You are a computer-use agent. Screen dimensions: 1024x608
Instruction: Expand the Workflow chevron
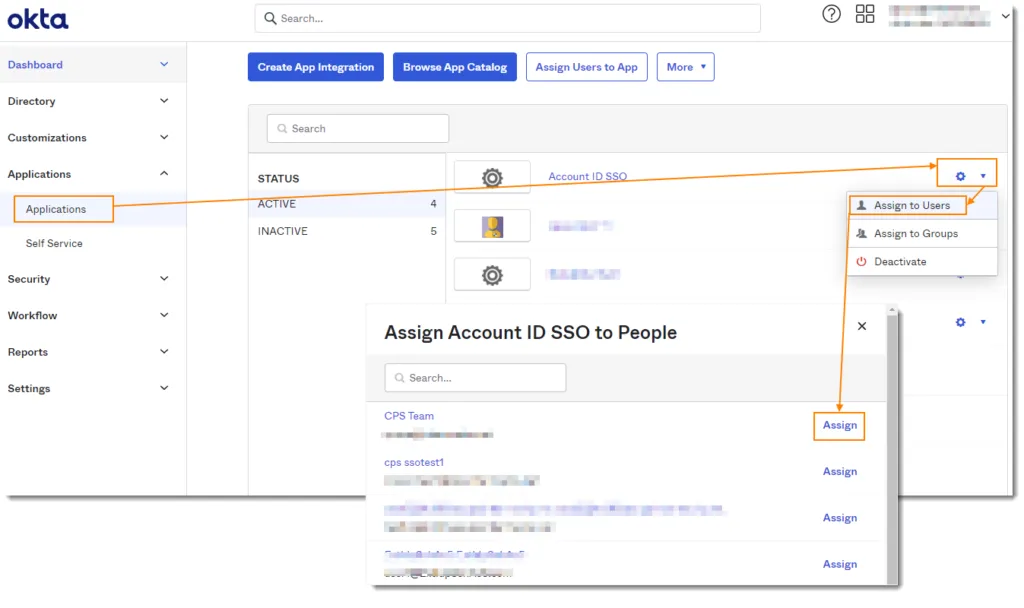(164, 315)
